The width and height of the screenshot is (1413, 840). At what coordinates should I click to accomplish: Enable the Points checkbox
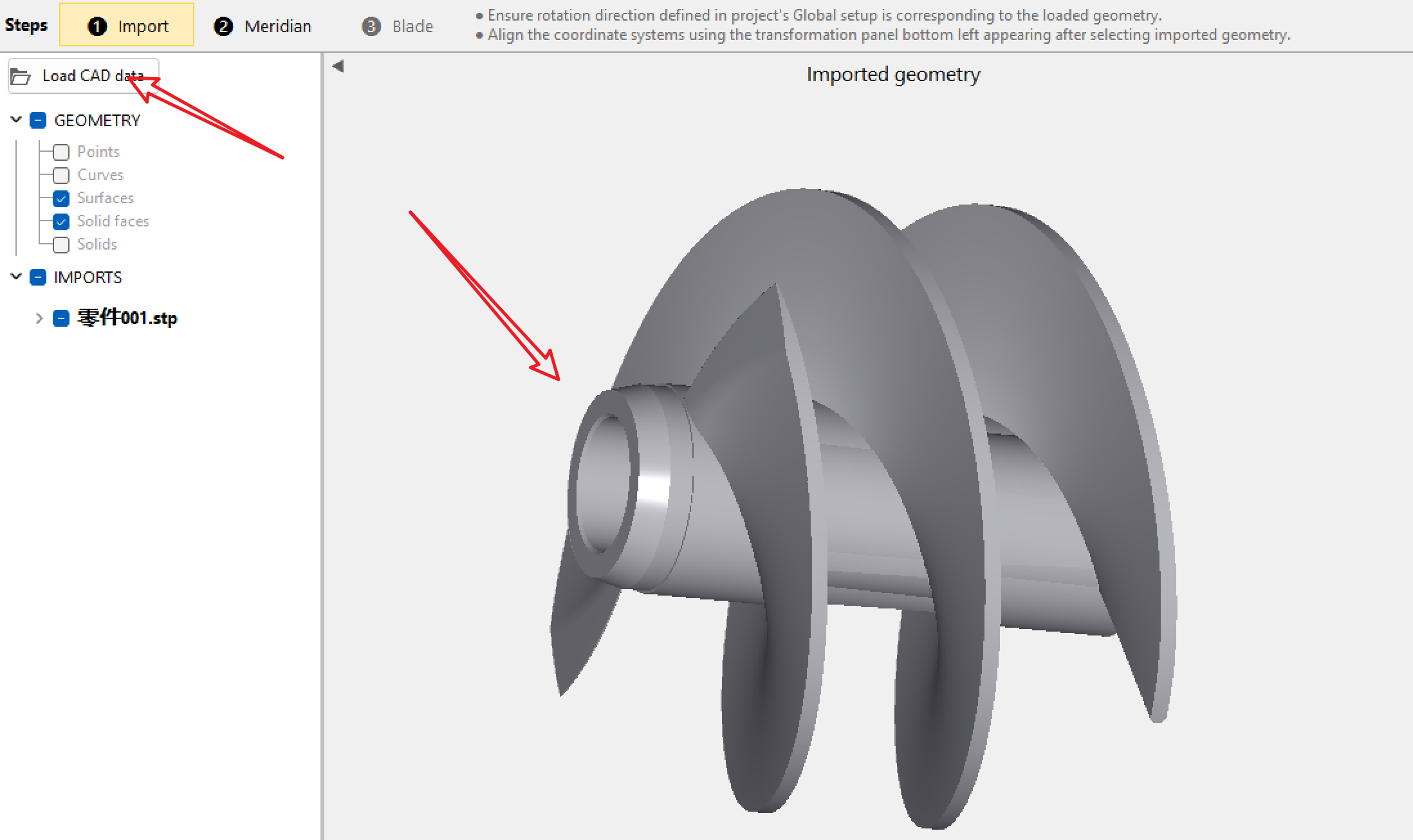coord(61,152)
